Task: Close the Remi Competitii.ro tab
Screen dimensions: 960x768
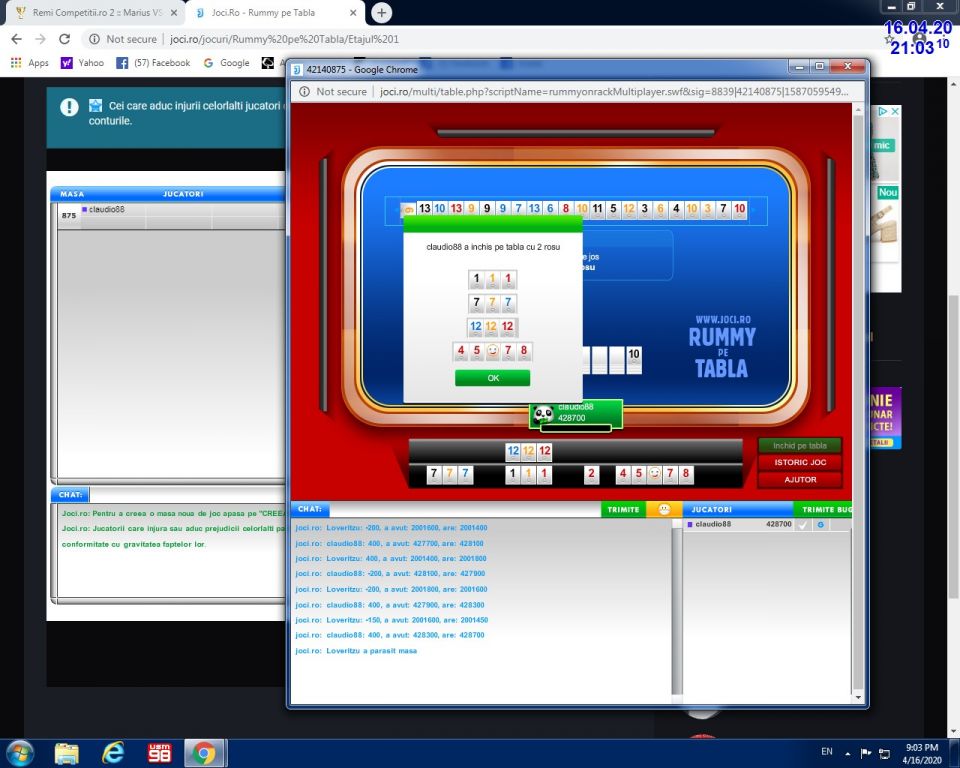Action: click(173, 13)
